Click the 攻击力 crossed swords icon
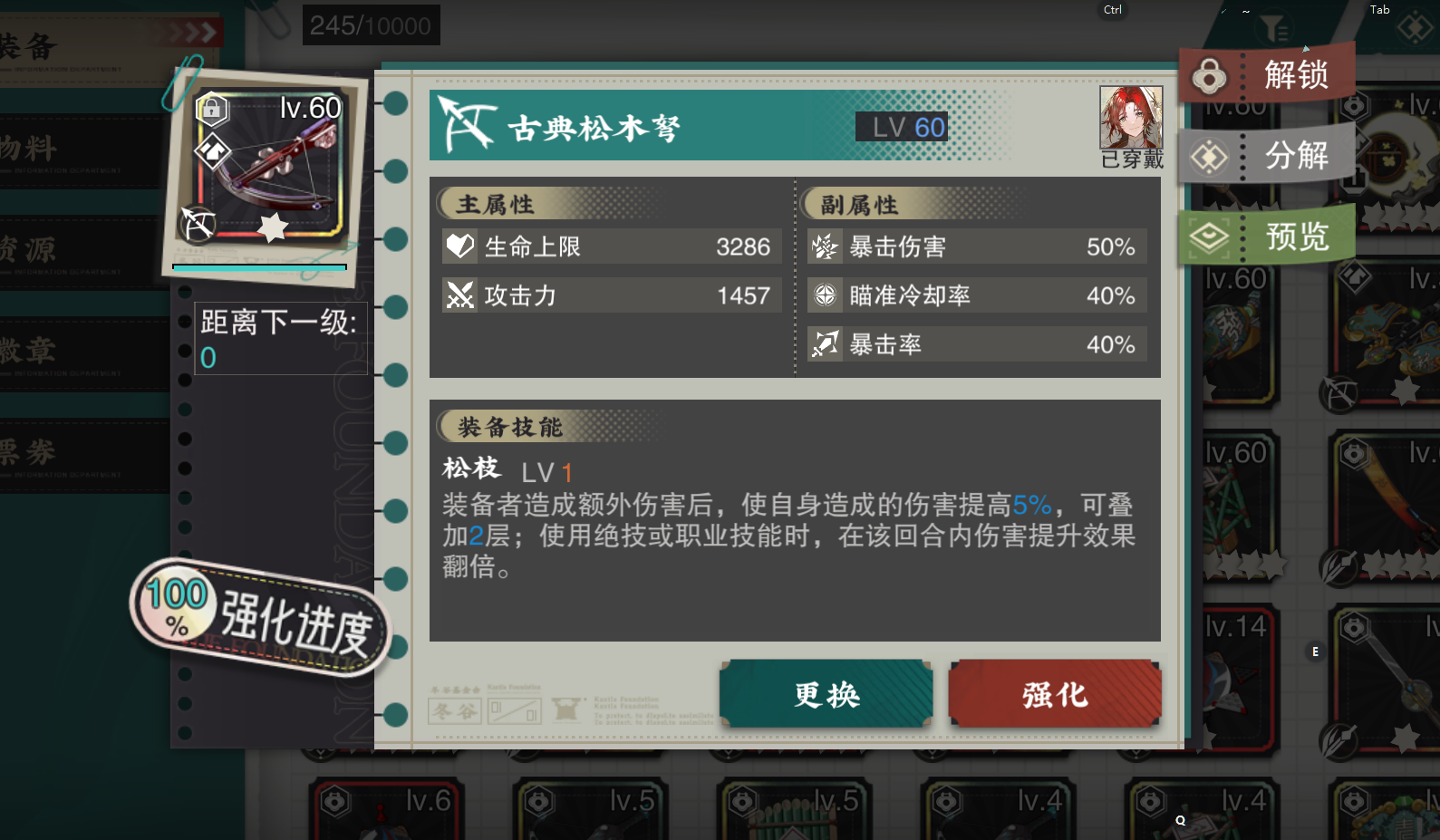The image size is (1440, 840). (459, 294)
